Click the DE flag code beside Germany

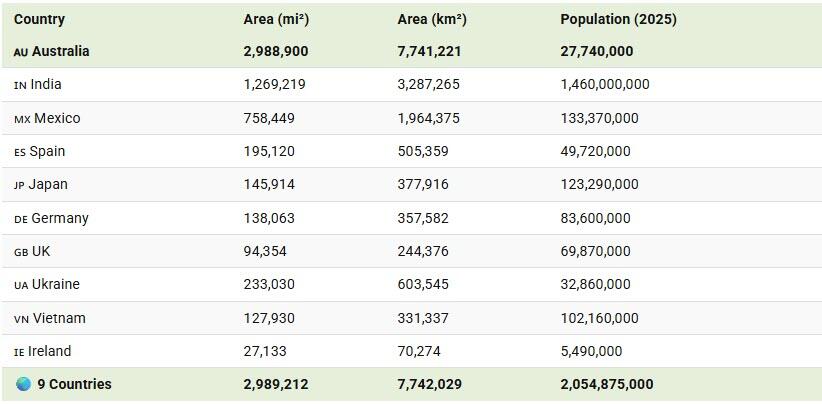(x=21, y=219)
